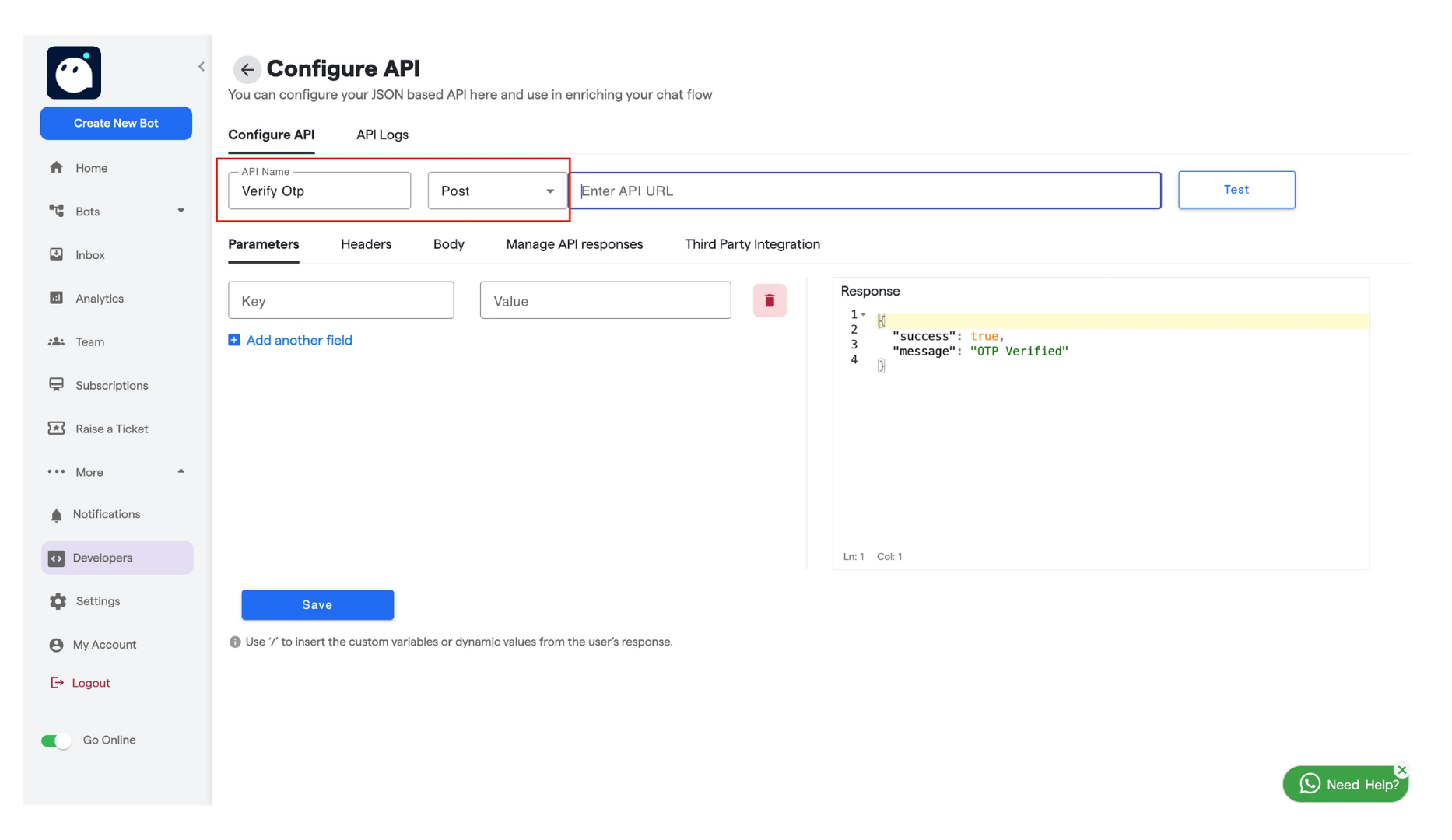Toggle the Go Online switch
The height and width of the screenshot is (840, 1452).
[55, 740]
